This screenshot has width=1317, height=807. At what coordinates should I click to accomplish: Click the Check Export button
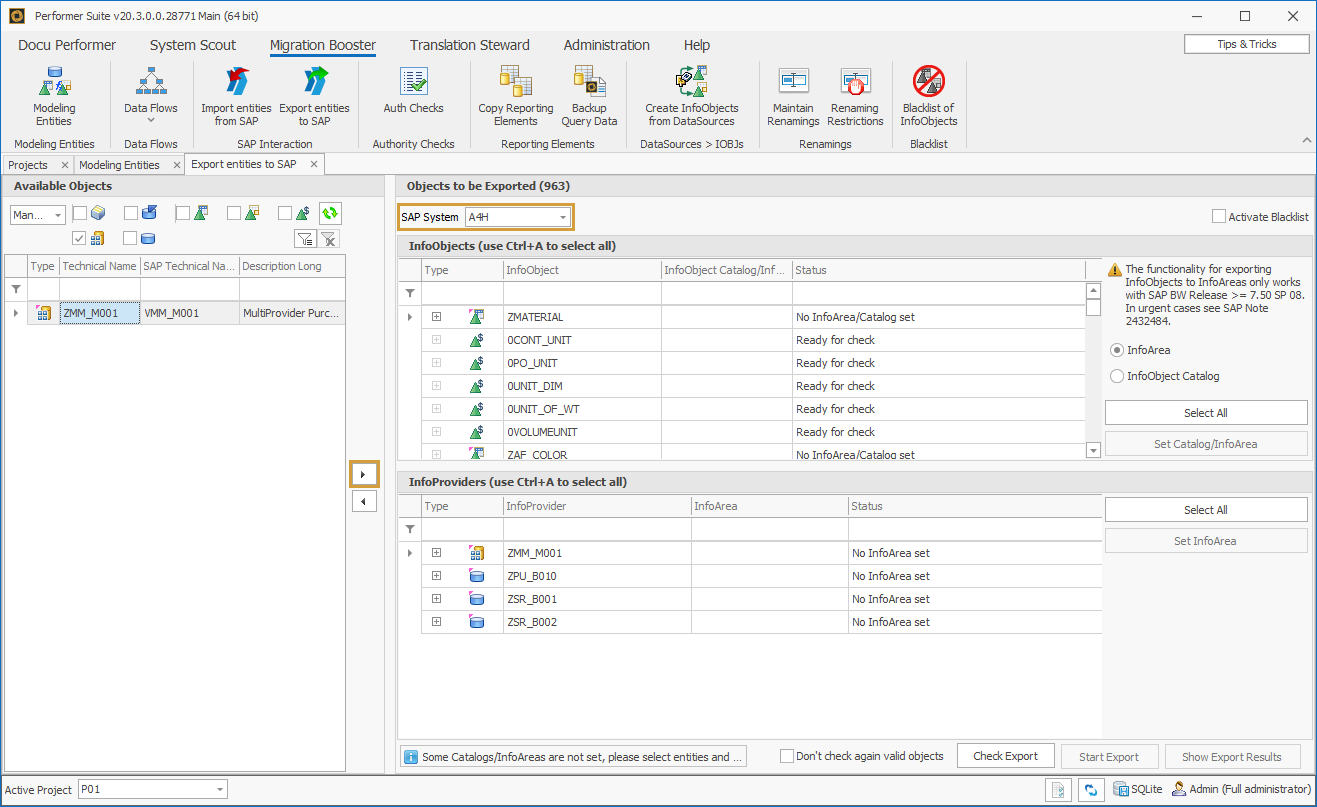[1005, 755]
